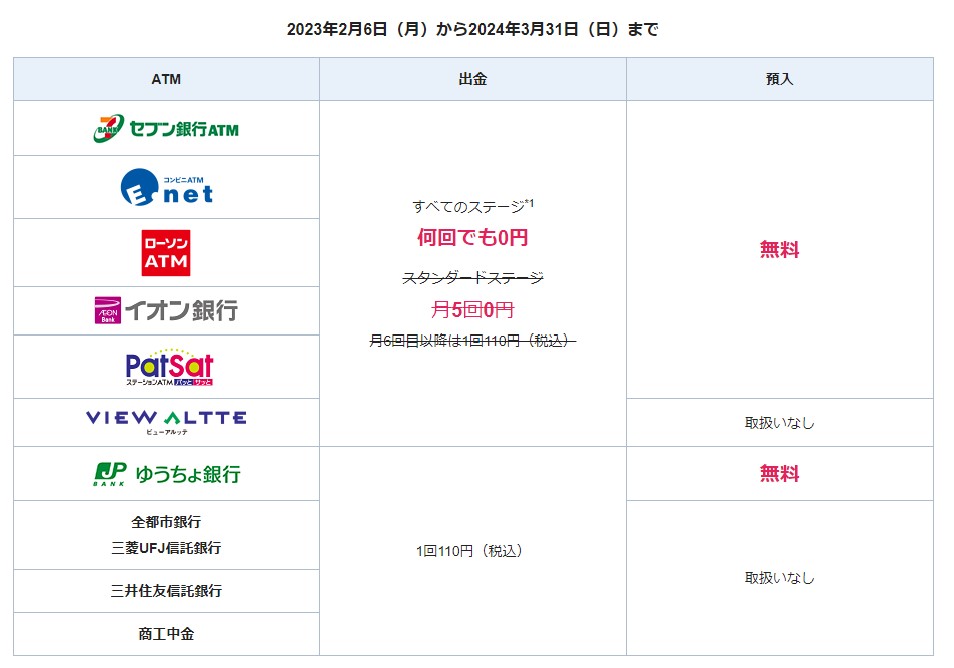The height and width of the screenshot is (668, 954).
Task: Click the 預入 column header
Action: 779,79
